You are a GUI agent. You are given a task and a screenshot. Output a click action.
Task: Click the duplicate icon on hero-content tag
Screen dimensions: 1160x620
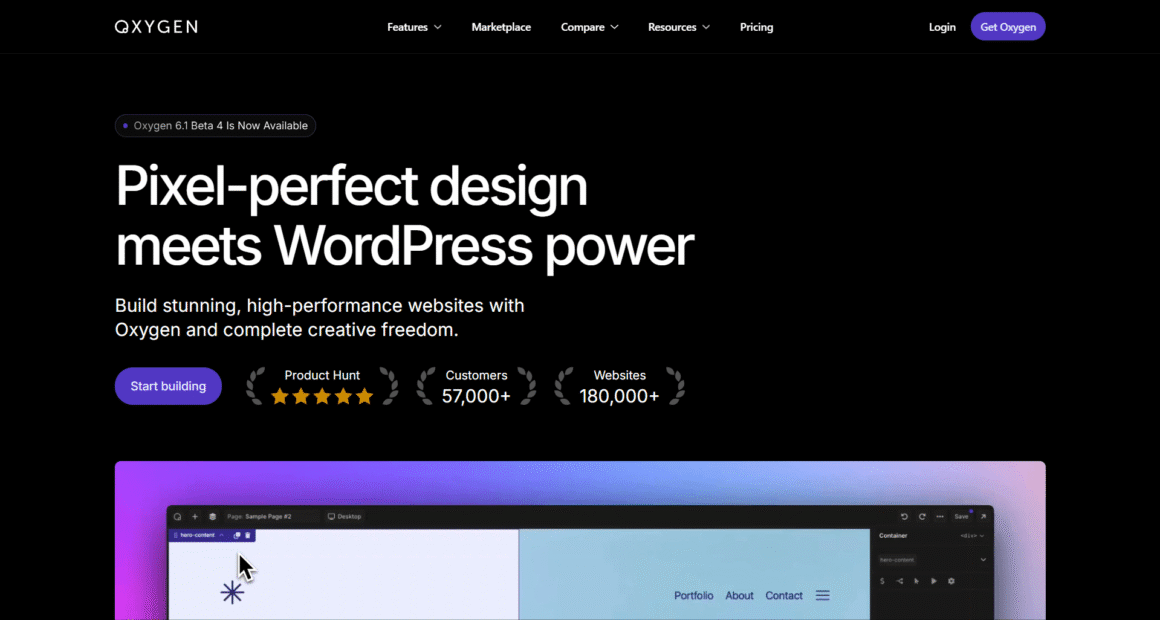237,535
